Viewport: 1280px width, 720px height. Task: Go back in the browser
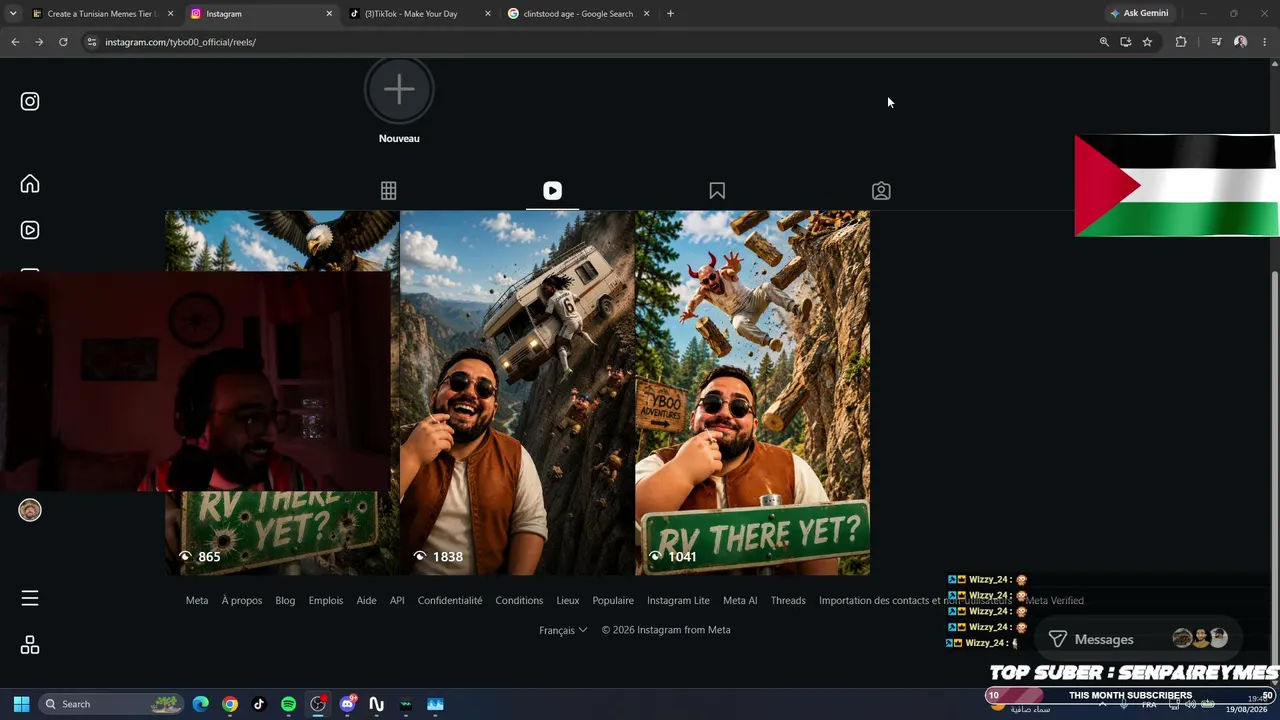pyautogui.click(x=15, y=42)
